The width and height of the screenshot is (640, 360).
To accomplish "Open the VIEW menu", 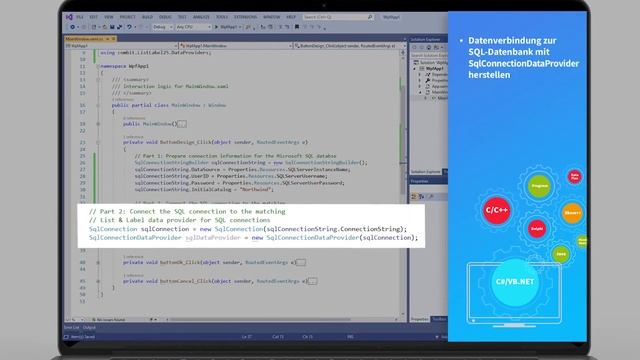I will tap(109, 17).
